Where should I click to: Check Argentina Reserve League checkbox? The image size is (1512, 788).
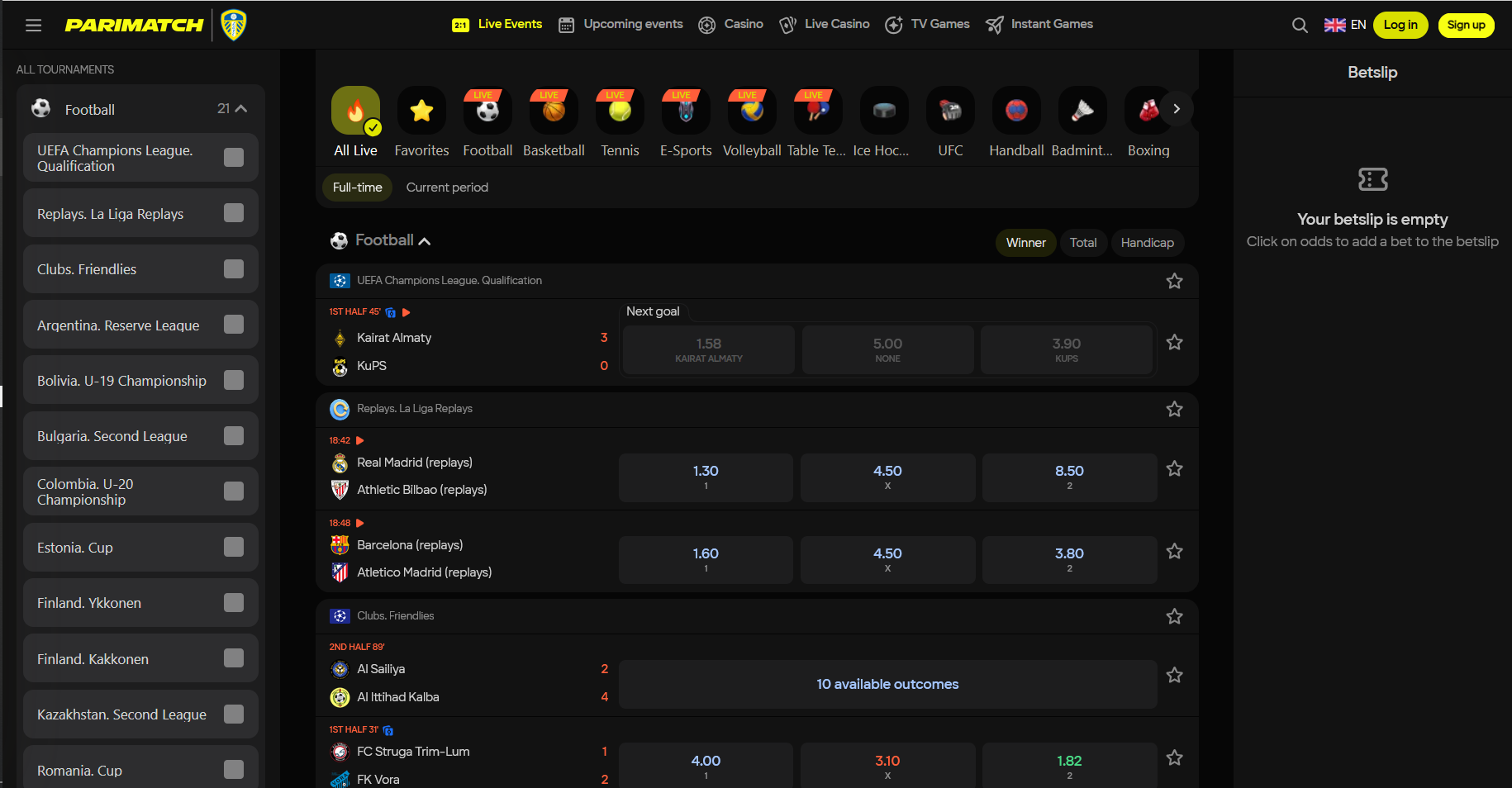234,325
